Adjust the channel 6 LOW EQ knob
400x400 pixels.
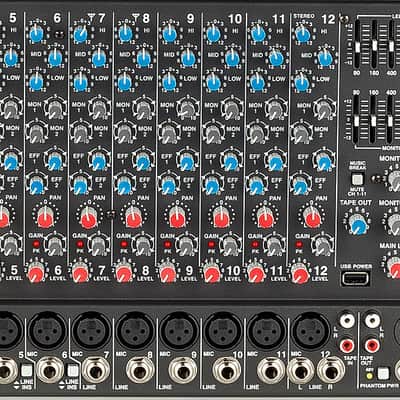(36, 82)
